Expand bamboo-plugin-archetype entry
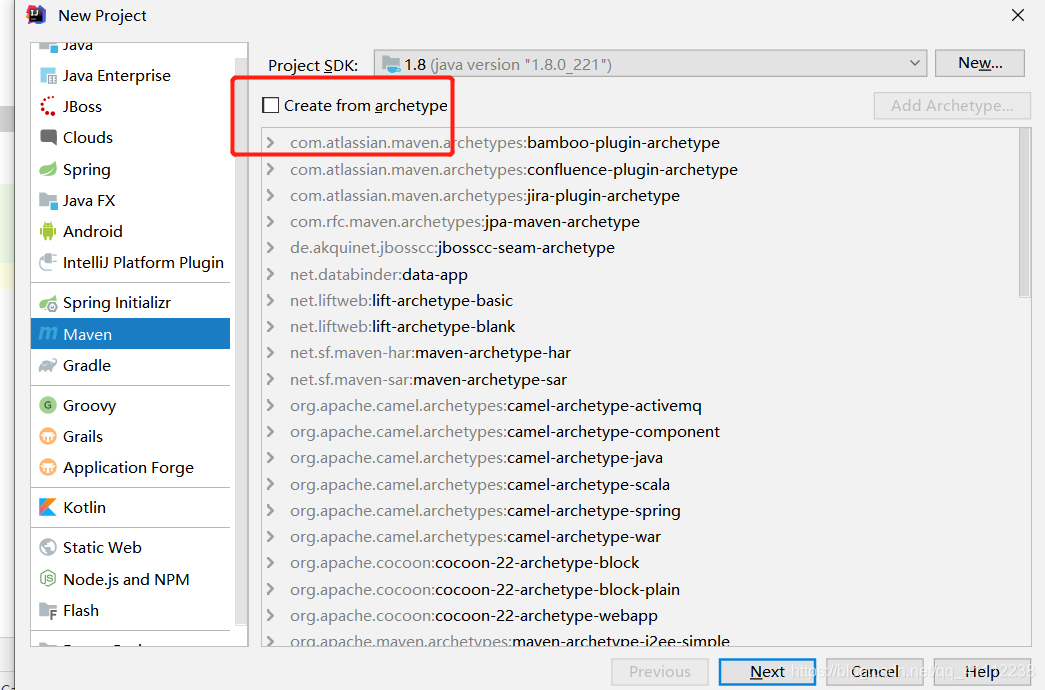The width and height of the screenshot is (1045, 690). [x=271, y=143]
